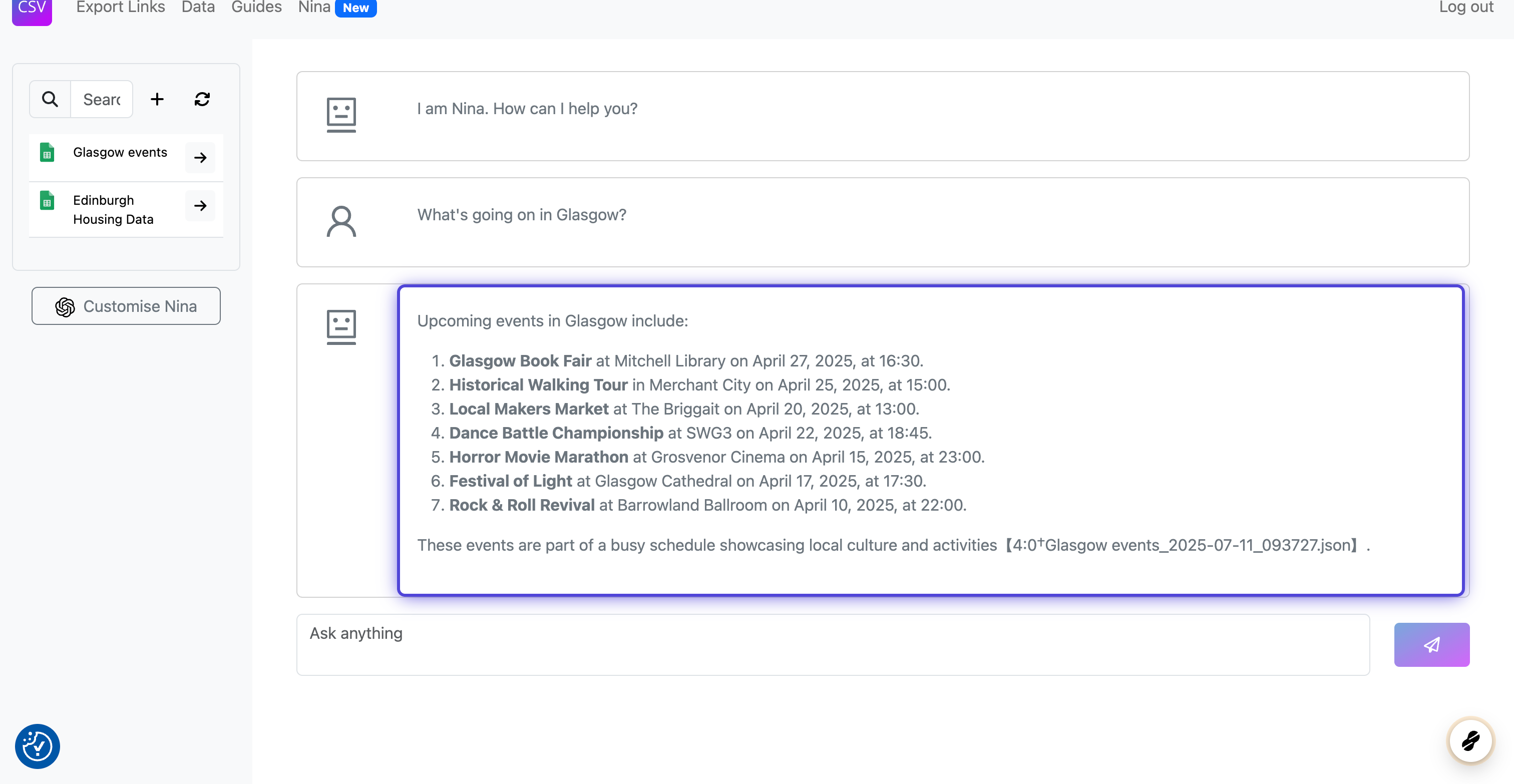Click the OpenAI logo on Customise Nina
The width and height of the screenshot is (1514, 784).
[x=65, y=306]
